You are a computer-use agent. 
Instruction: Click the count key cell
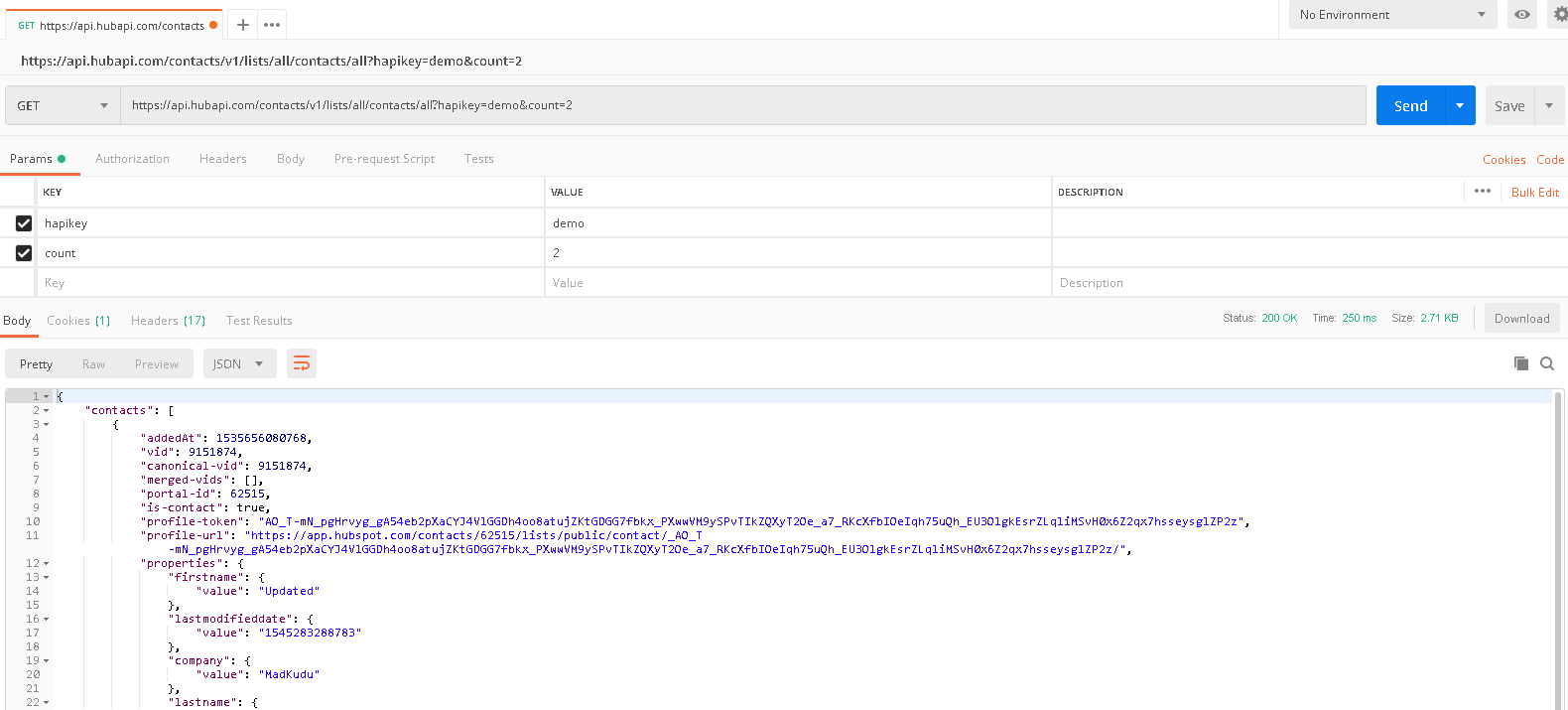(291, 253)
